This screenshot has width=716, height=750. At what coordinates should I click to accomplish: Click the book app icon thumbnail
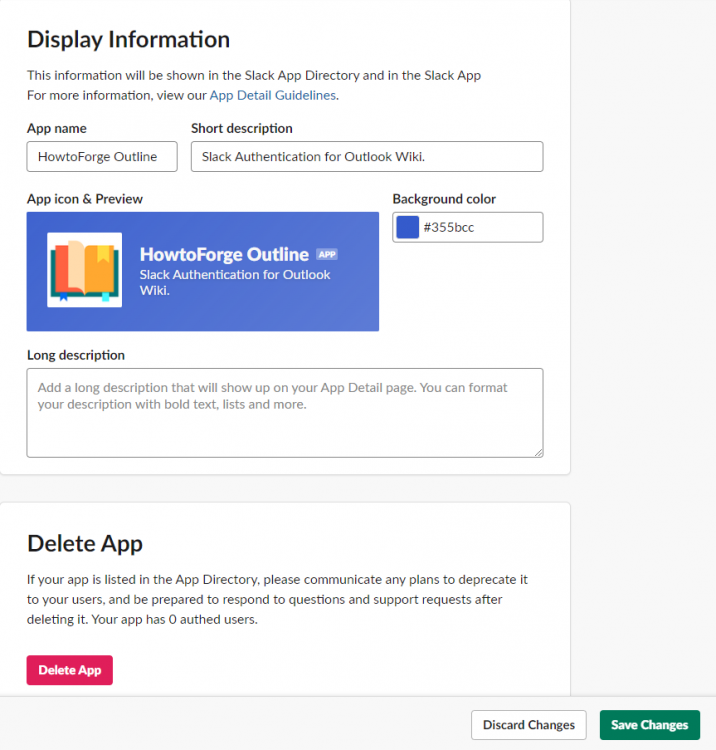pyautogui.click(x=85, y=270)
